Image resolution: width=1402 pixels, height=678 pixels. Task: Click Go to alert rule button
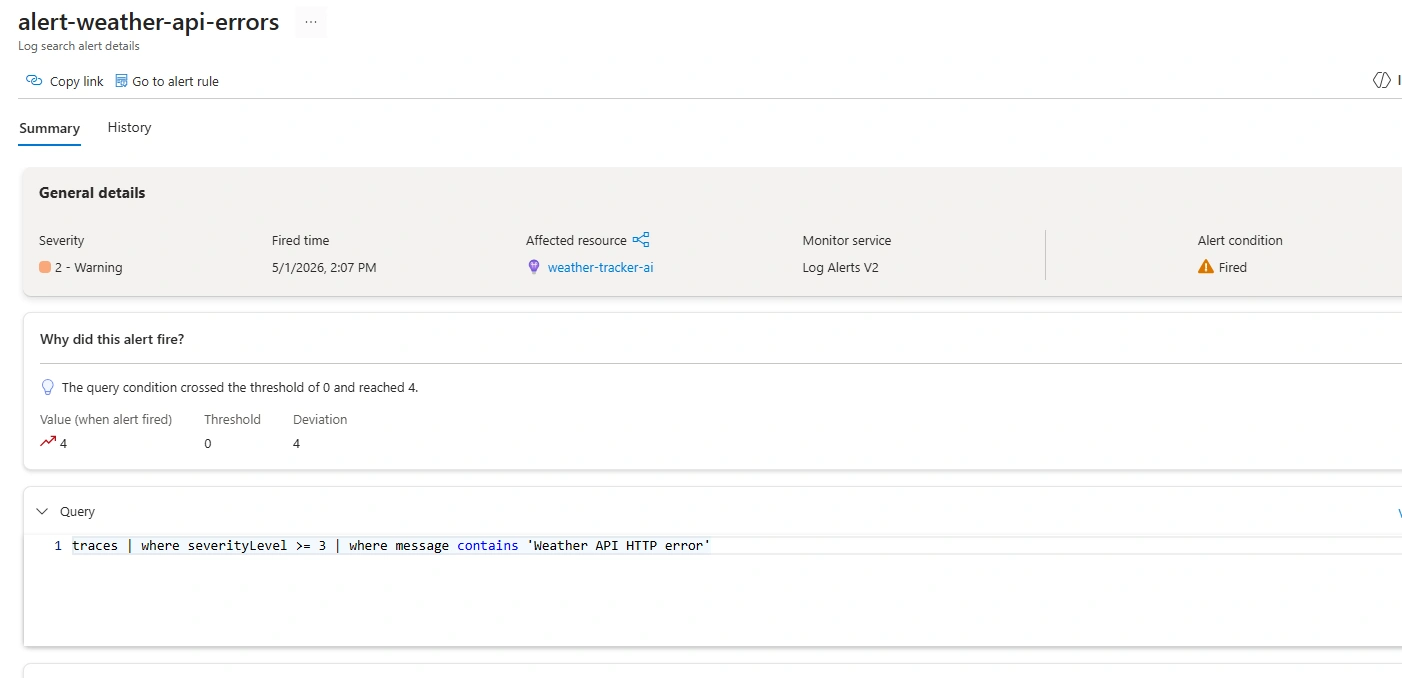click(x=167, y=81)
